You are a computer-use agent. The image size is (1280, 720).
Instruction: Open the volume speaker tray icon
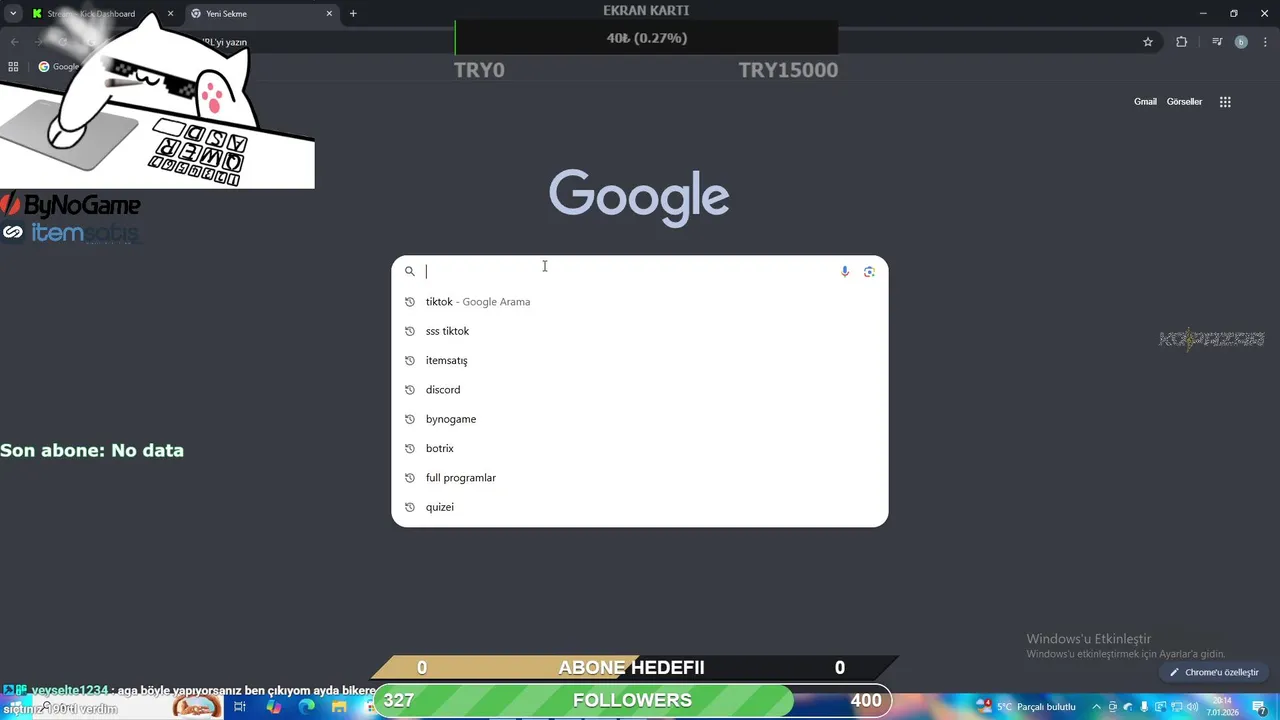click(1192, 707)
